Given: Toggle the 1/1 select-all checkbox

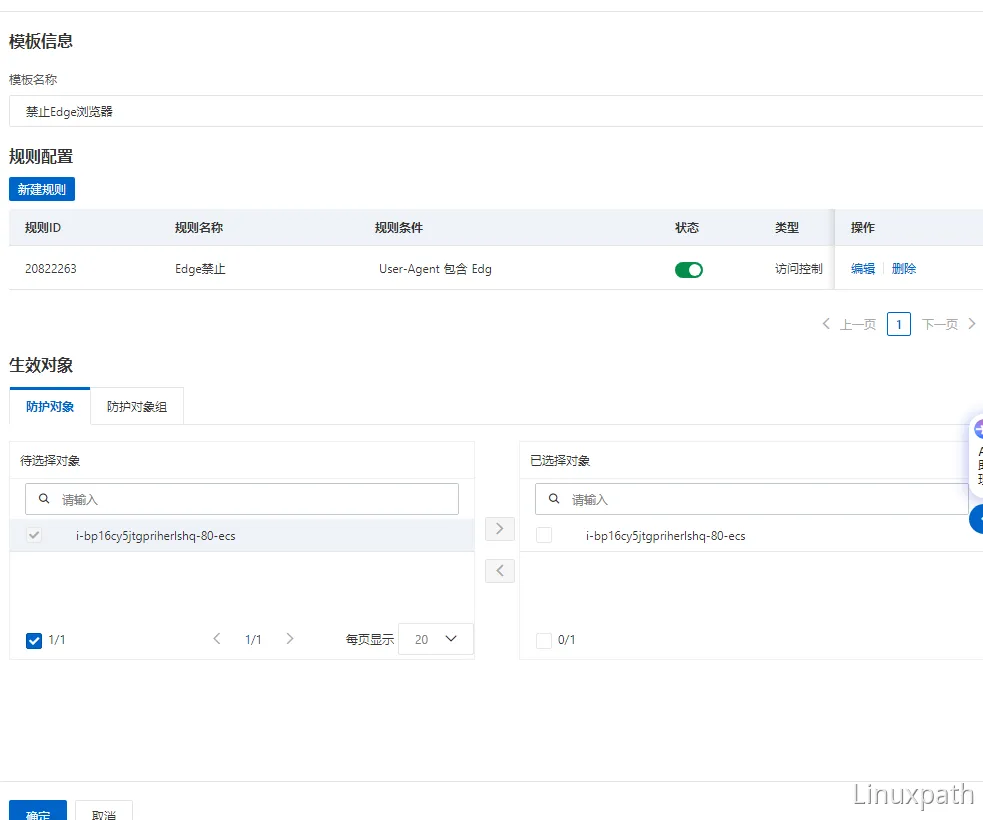Looking at the screenshot, I should pyautogui.click(x=34, y=640).
